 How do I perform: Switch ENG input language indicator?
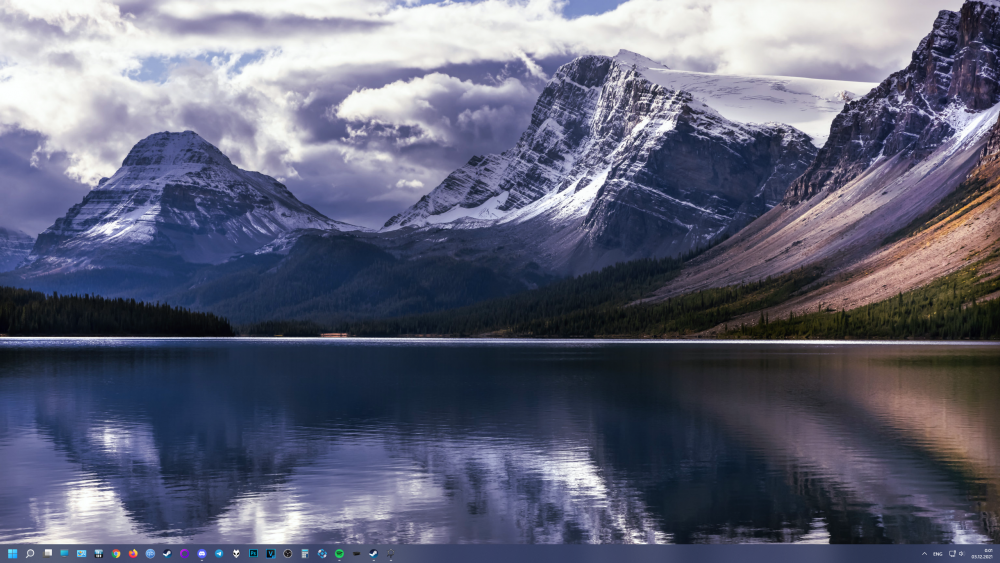point(938,553)
